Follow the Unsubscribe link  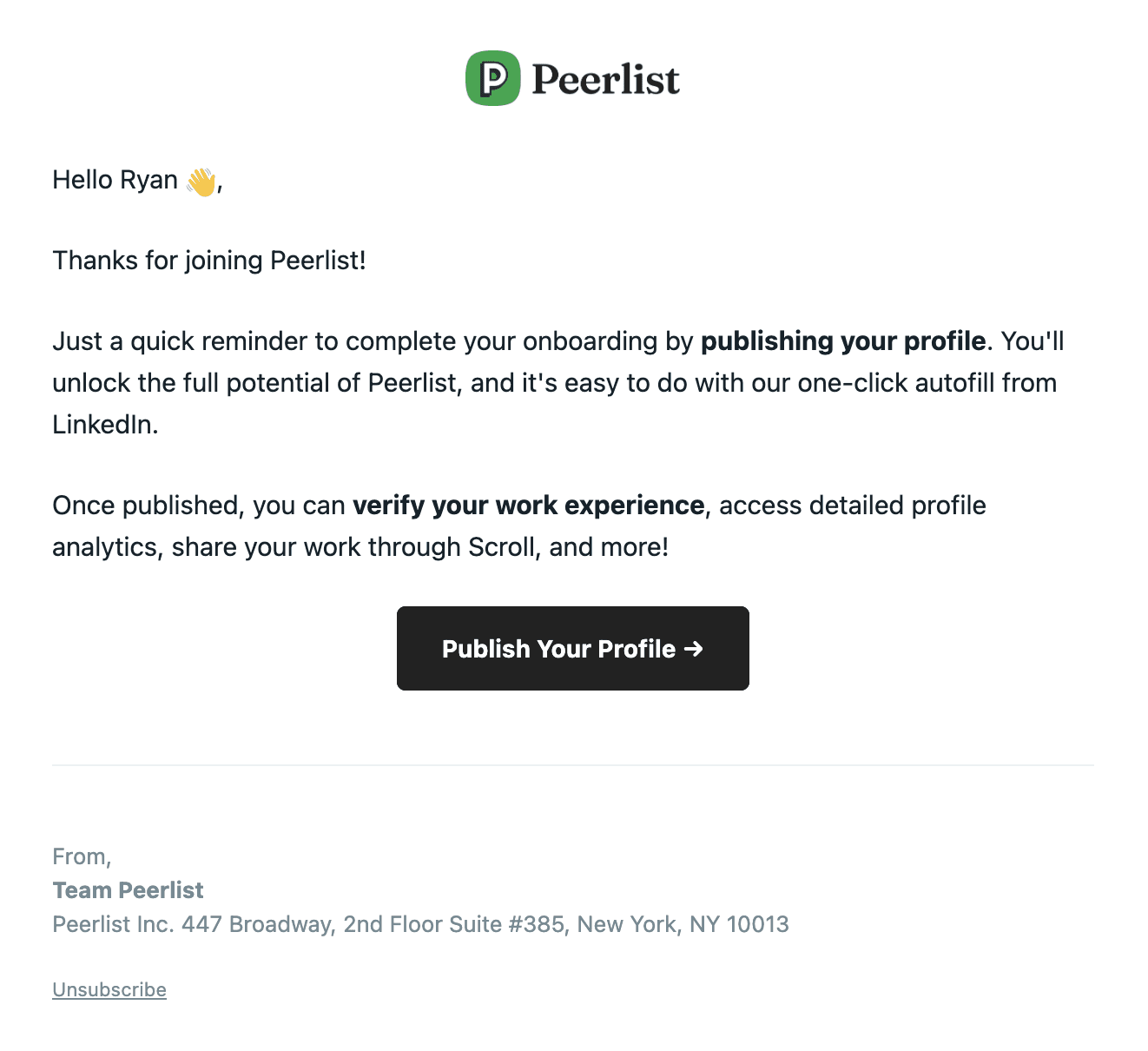109,989
